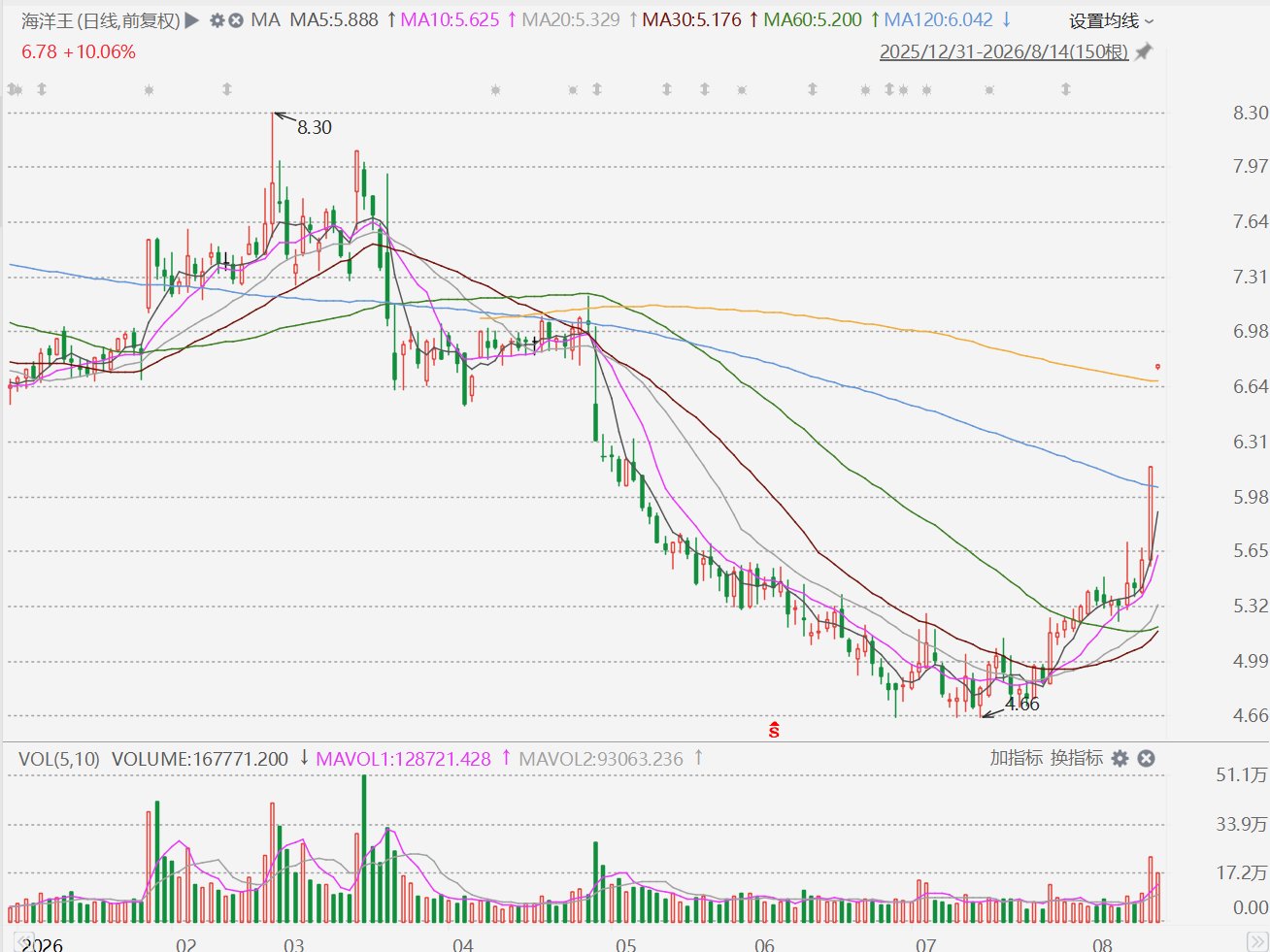Click the scroll-right double arrow at the chart bottom

pyautogui.click(x=1255, y=942)
